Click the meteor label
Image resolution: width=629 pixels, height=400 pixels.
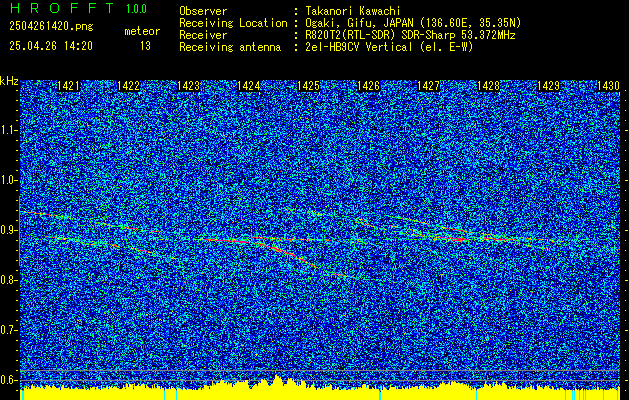click(x=142, y=31)
